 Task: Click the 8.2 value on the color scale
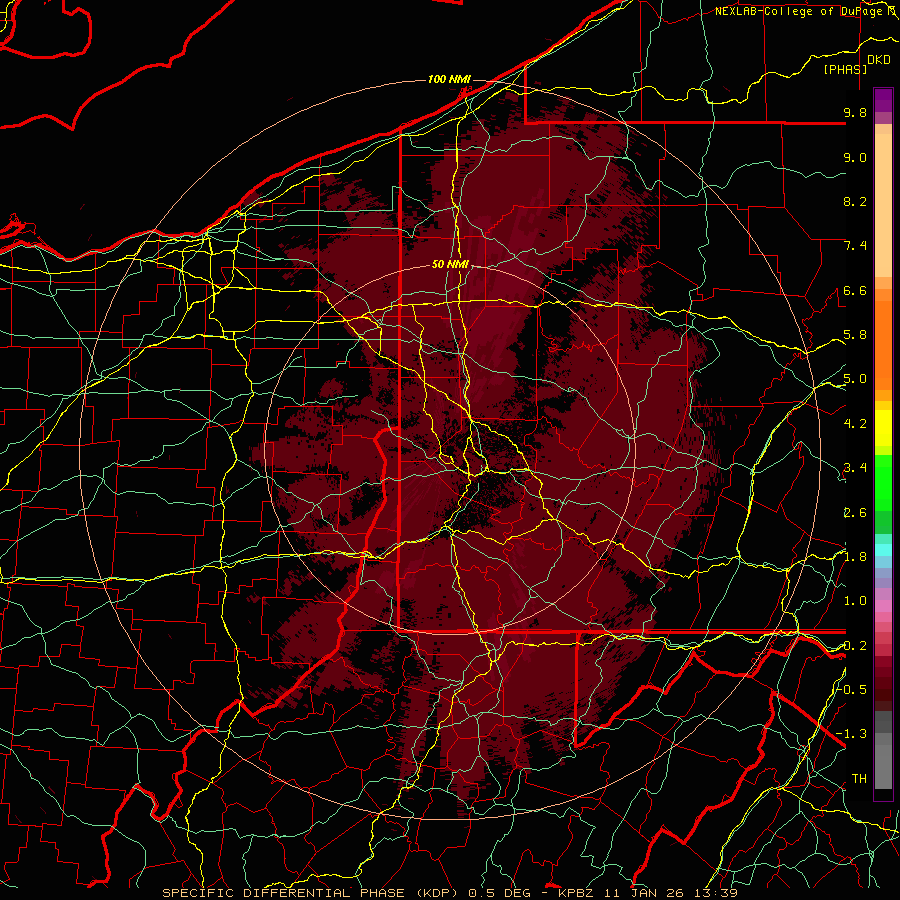(855, 202)
